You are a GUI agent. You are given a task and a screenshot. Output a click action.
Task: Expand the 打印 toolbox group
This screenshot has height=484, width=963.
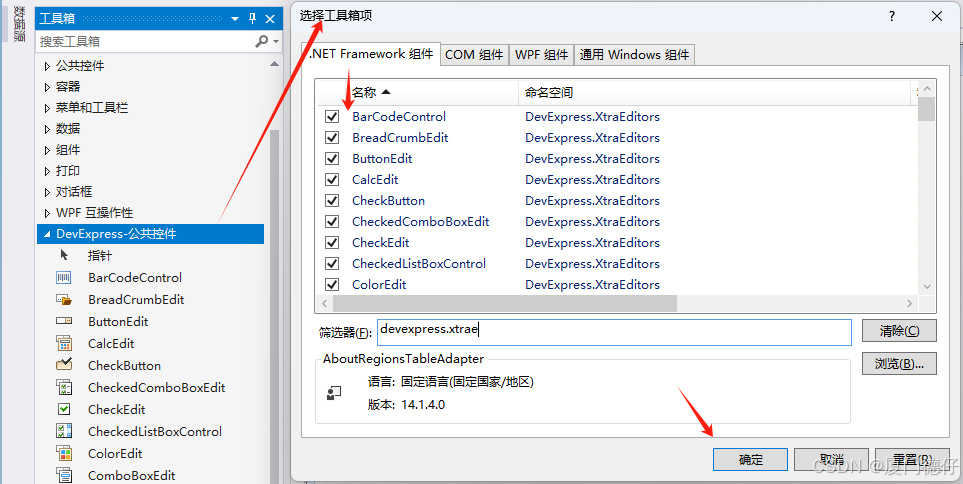coord(47,171)
